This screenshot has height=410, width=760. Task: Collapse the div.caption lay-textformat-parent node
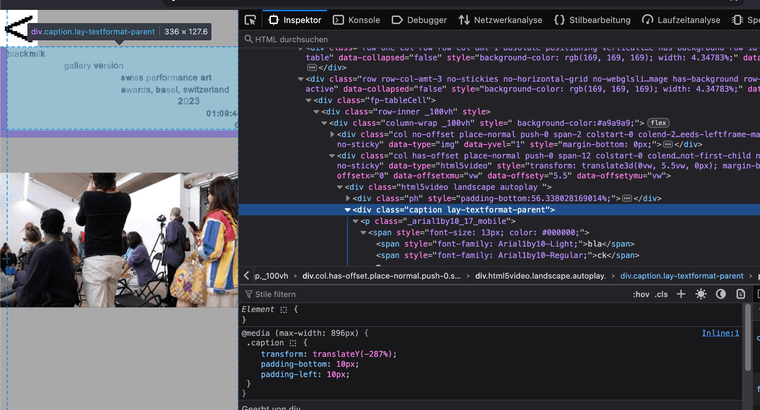tap(348, 210)
